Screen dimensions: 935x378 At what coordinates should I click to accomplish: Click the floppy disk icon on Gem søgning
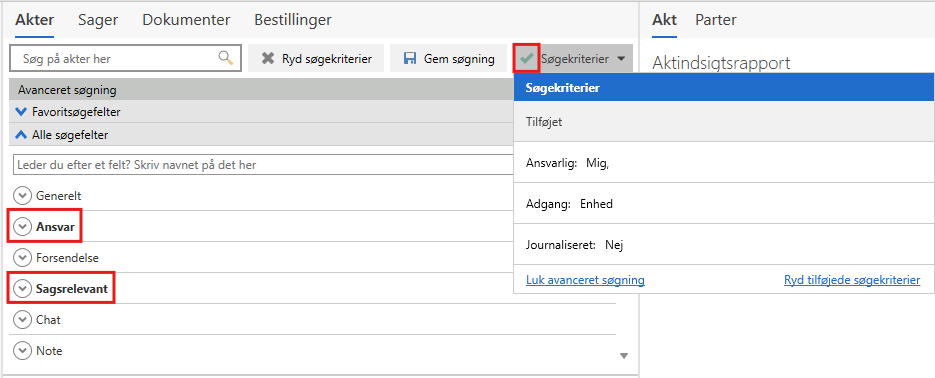click(410, 58)
